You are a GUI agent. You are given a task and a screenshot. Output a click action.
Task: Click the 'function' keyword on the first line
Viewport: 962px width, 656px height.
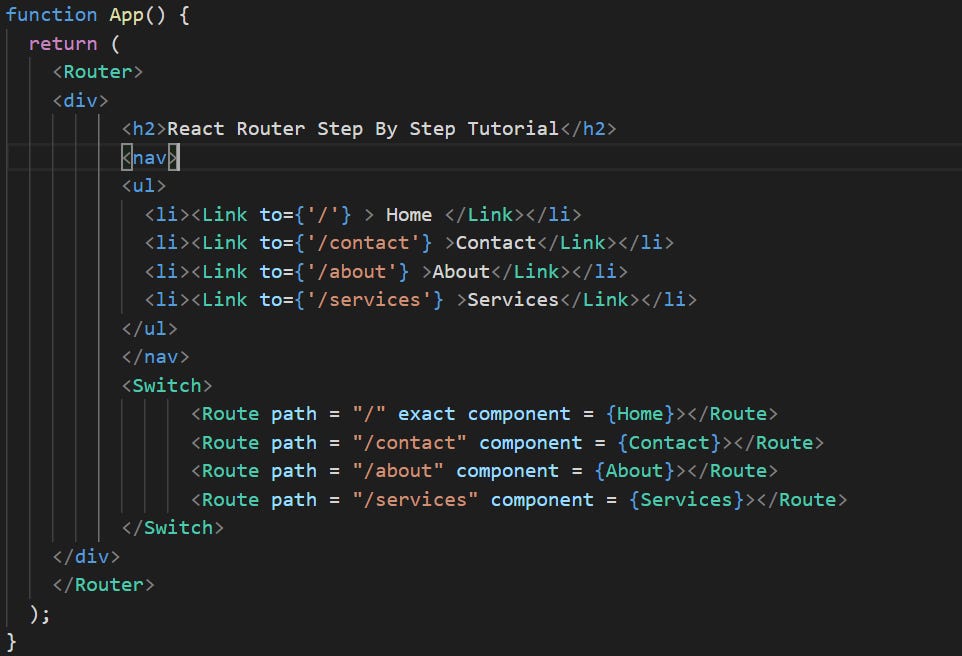(x=51, y=15)
